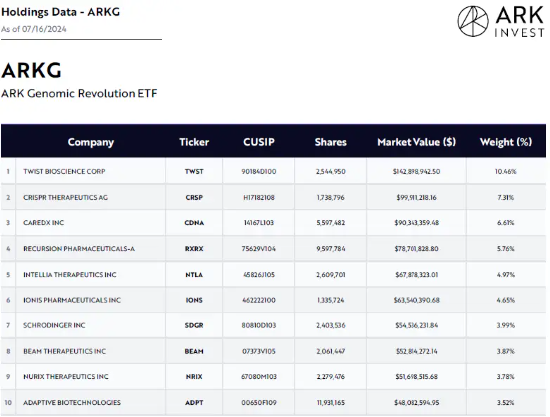550x417 pixels.
Task: Select CUSIP 90184D100 cell
Action: coord(259,171)
